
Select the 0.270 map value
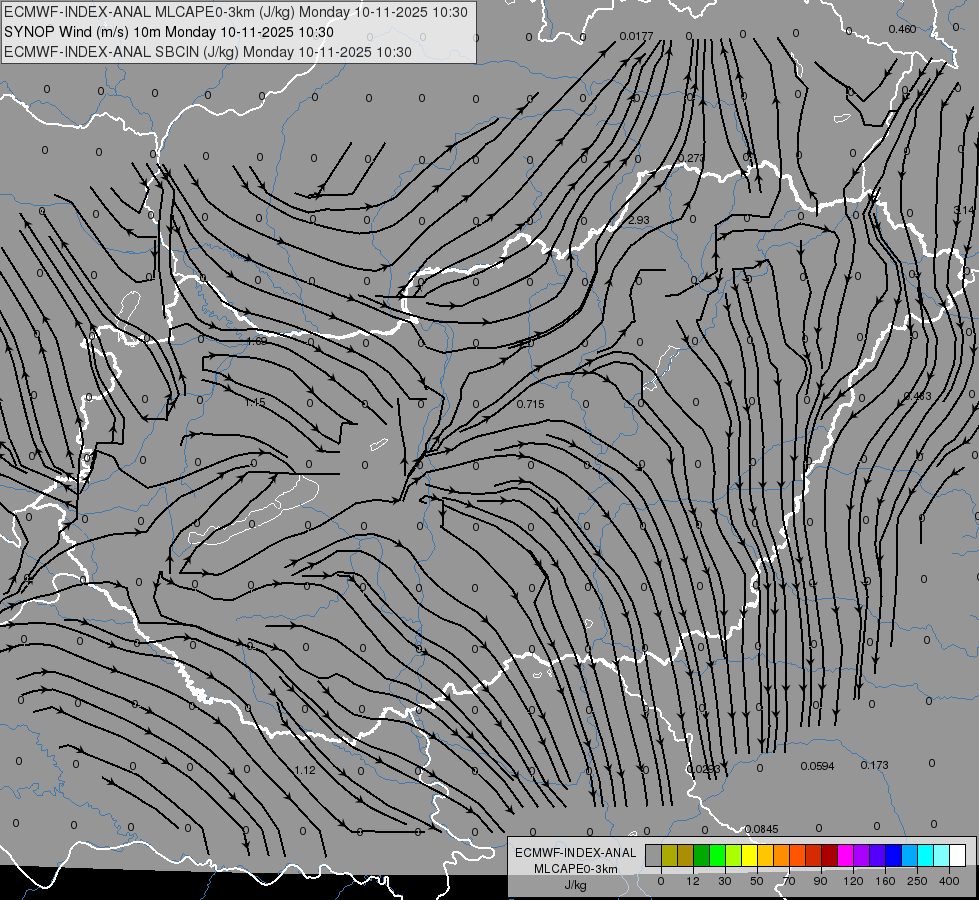[x=691, y=158]
